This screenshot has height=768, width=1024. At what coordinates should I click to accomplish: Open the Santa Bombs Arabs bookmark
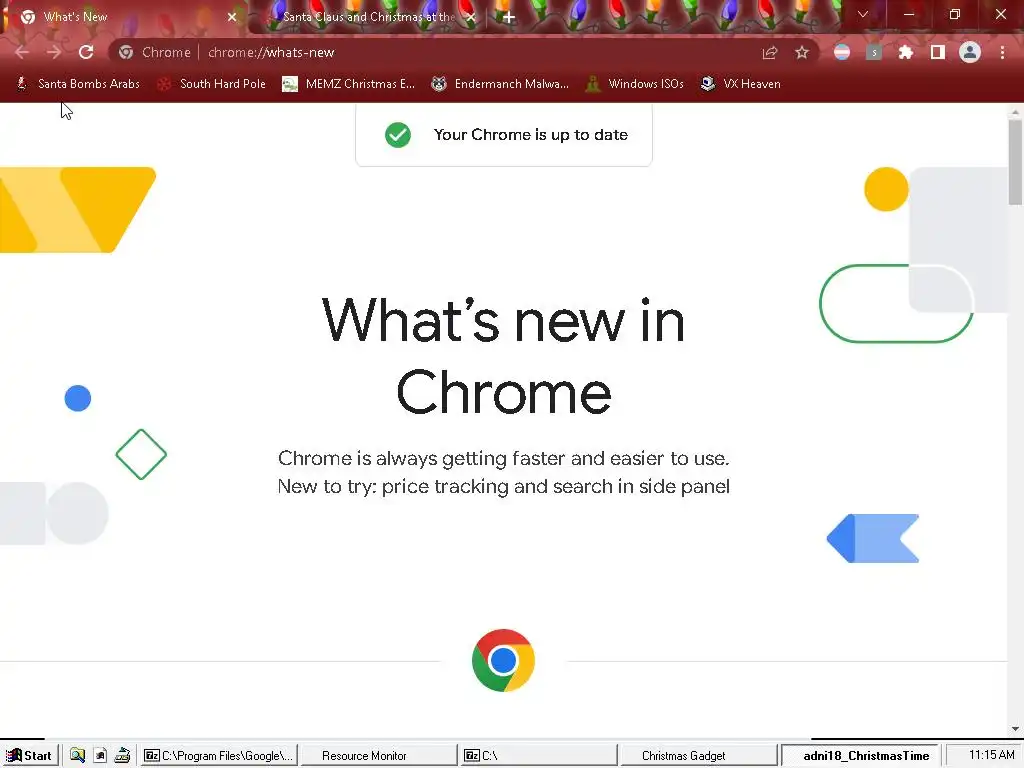(x=78, y=84)
